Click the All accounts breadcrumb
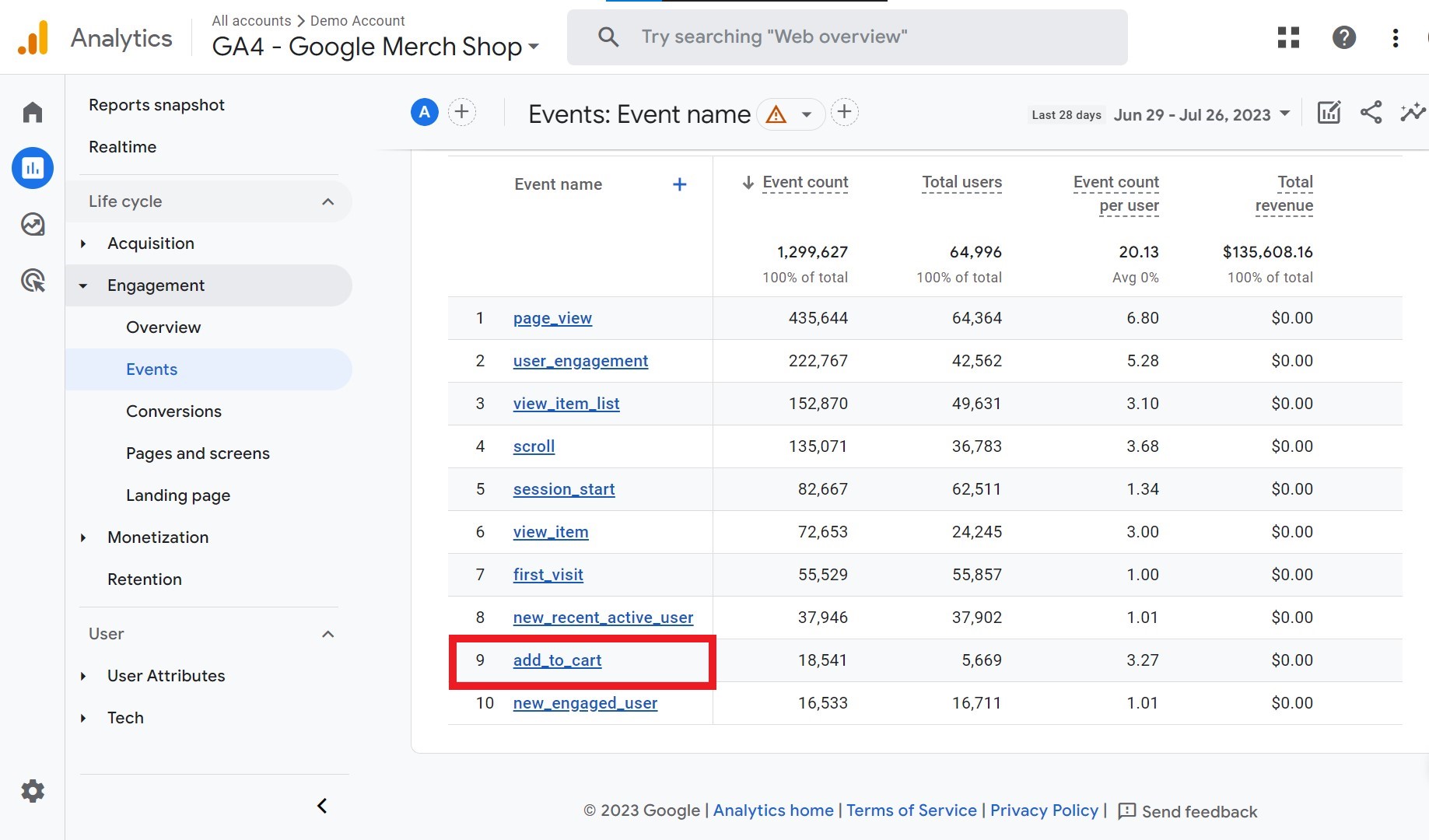 tap(251, 21)
